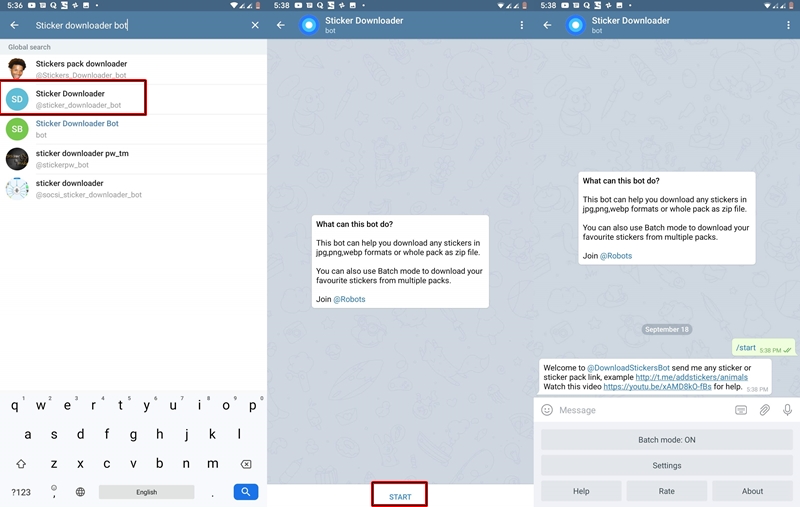Tap SB avatar of Sticker Downloader Bot

pyautogui.click(x=17, y=129)
